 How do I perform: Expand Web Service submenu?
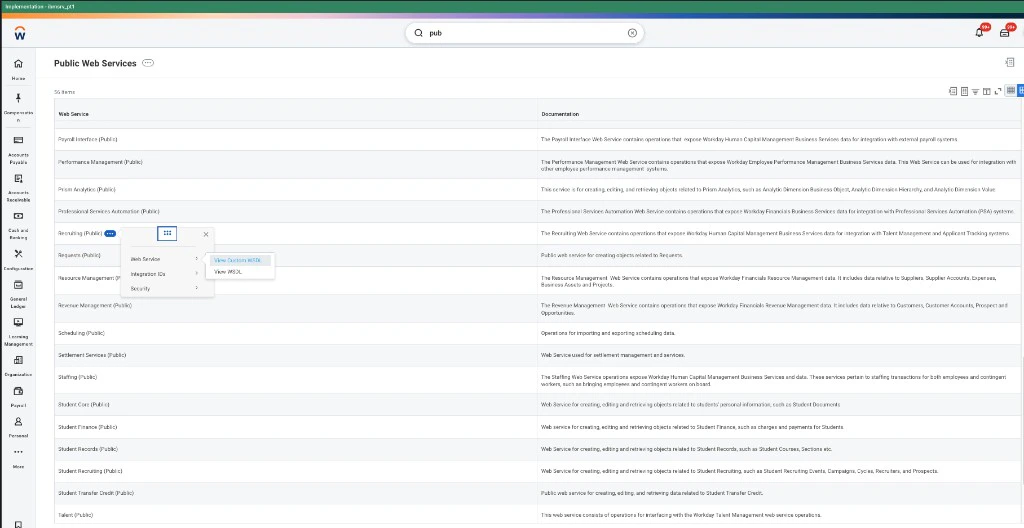click(x=165, y=259)
